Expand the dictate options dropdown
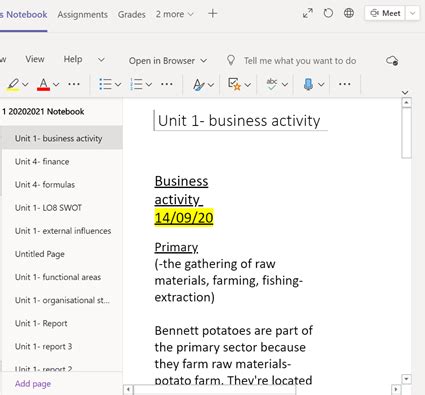This screenshot has height=395, width=425. click(x=321, y=85)
